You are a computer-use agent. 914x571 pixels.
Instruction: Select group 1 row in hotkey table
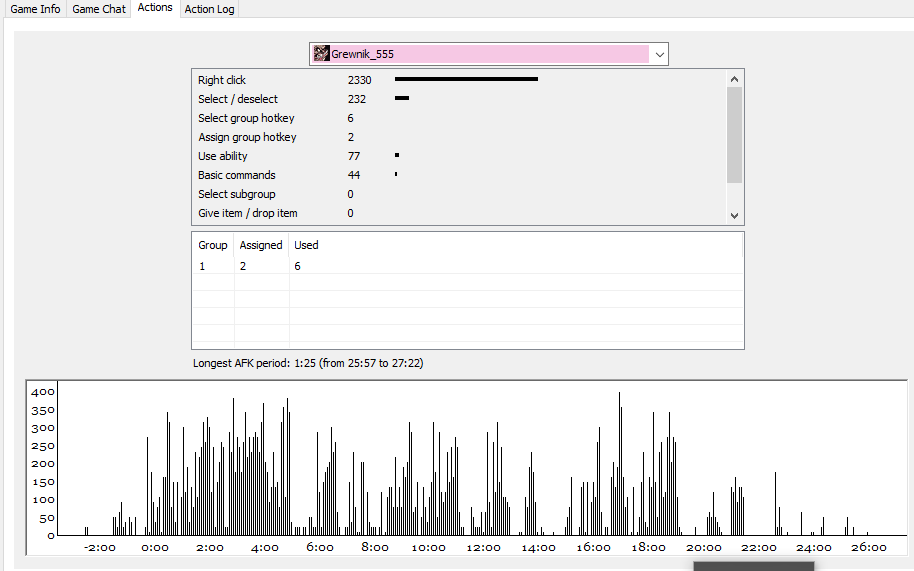[x=467, y=266]
